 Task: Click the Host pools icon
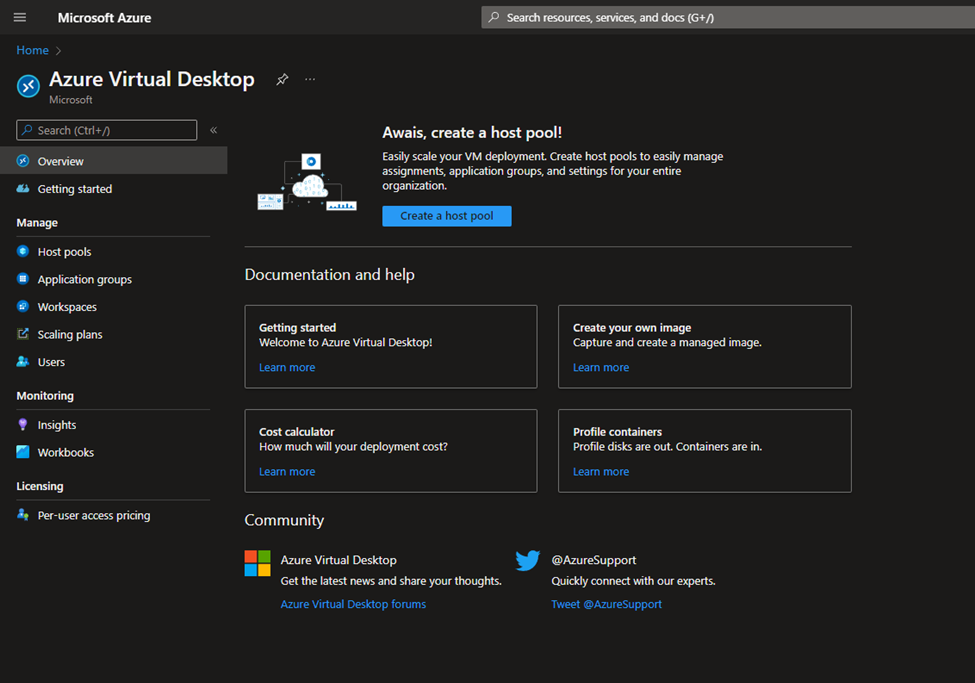23,251
